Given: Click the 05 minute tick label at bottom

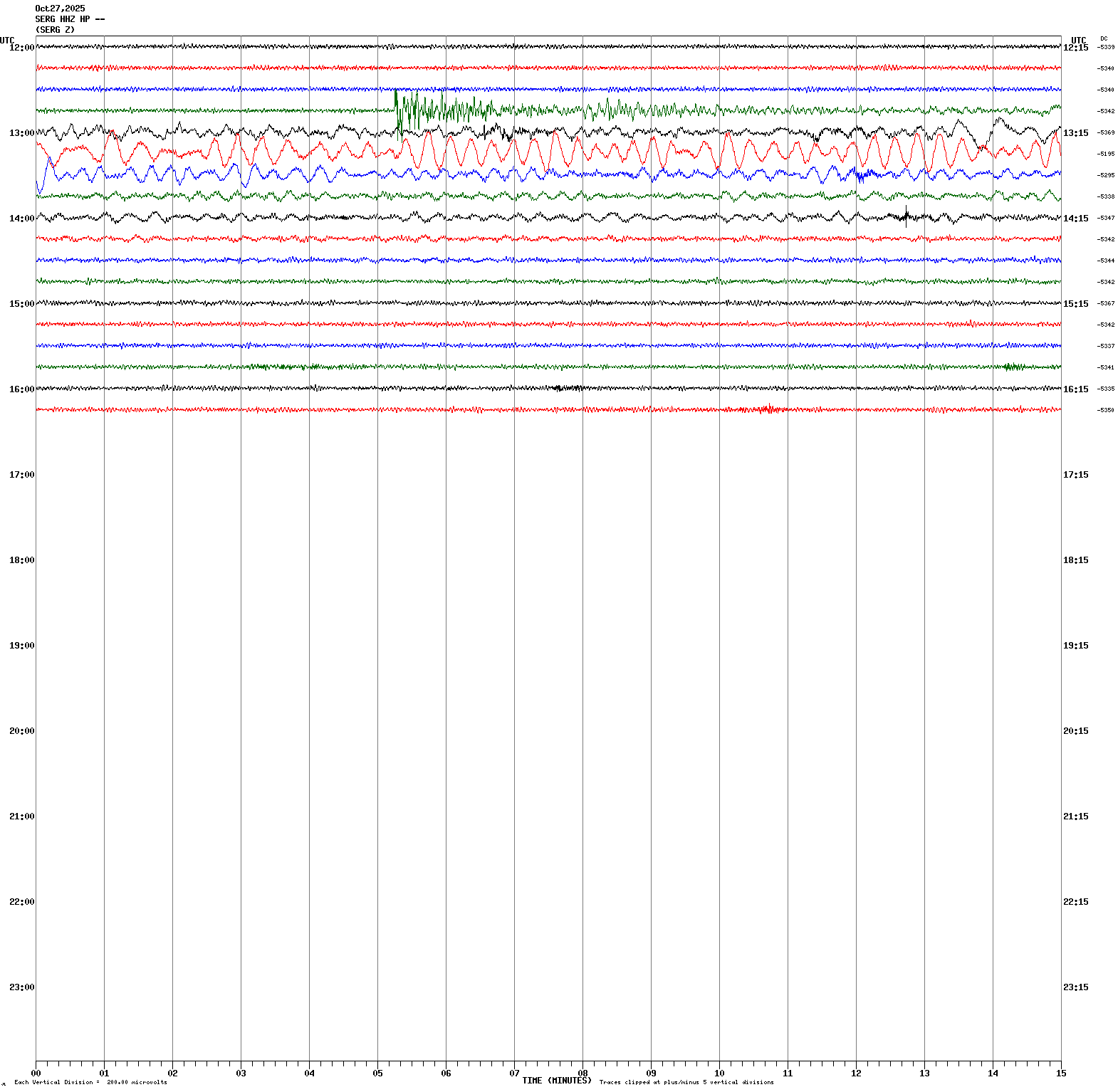Looking at the screenshot, I should click(x=377, y=1073).
